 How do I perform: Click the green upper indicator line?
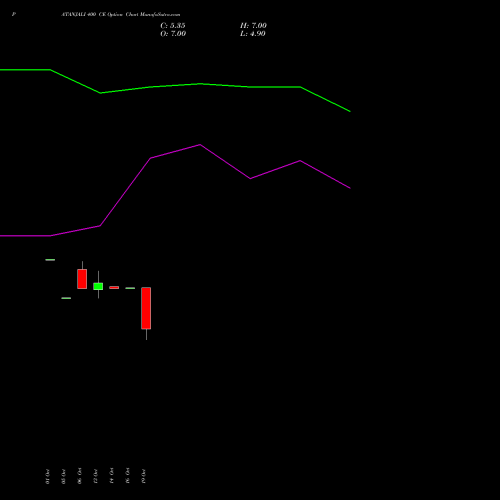click(200, 84)
